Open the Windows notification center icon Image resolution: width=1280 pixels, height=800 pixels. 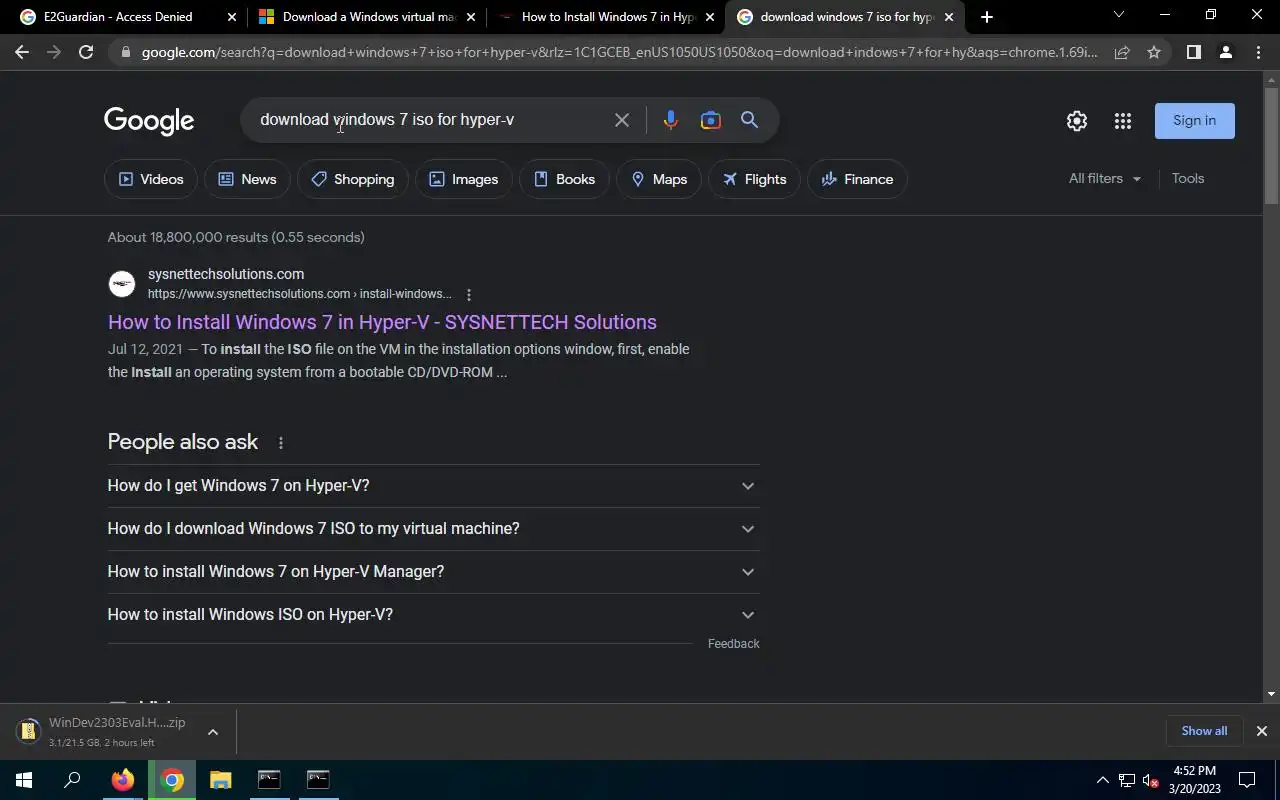pyautogui.click(x=1247, y=780)
